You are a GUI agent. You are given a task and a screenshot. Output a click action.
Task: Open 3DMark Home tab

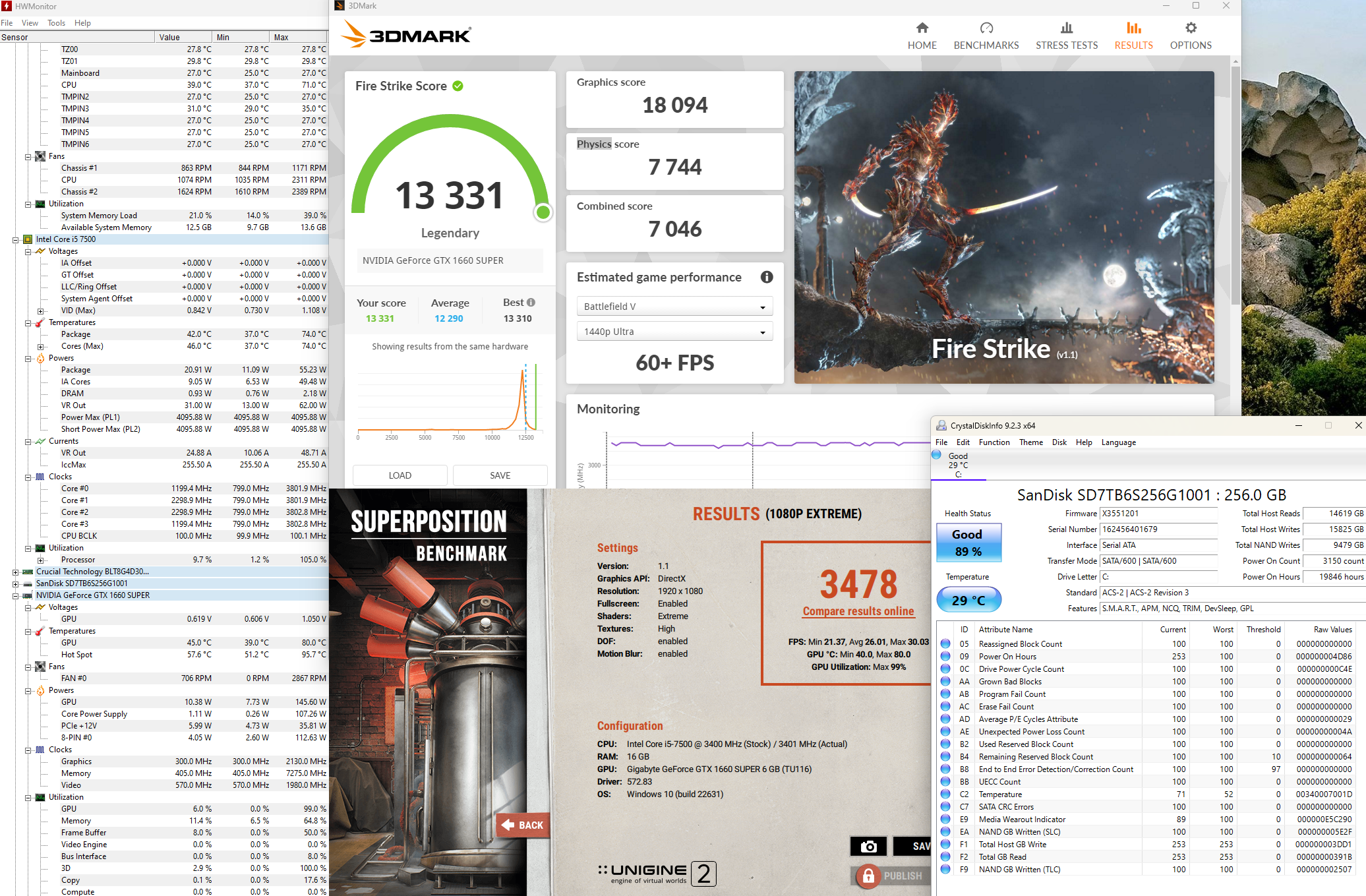tap(922, 36)
